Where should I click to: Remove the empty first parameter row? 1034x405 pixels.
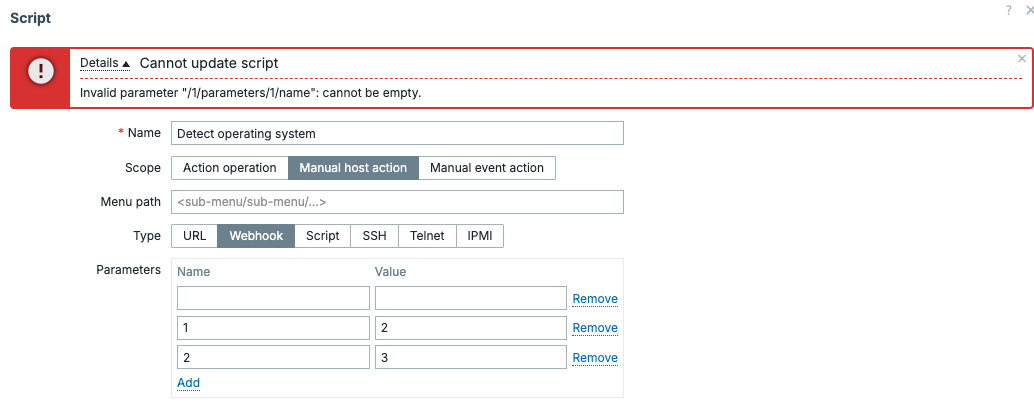[594, 299]
